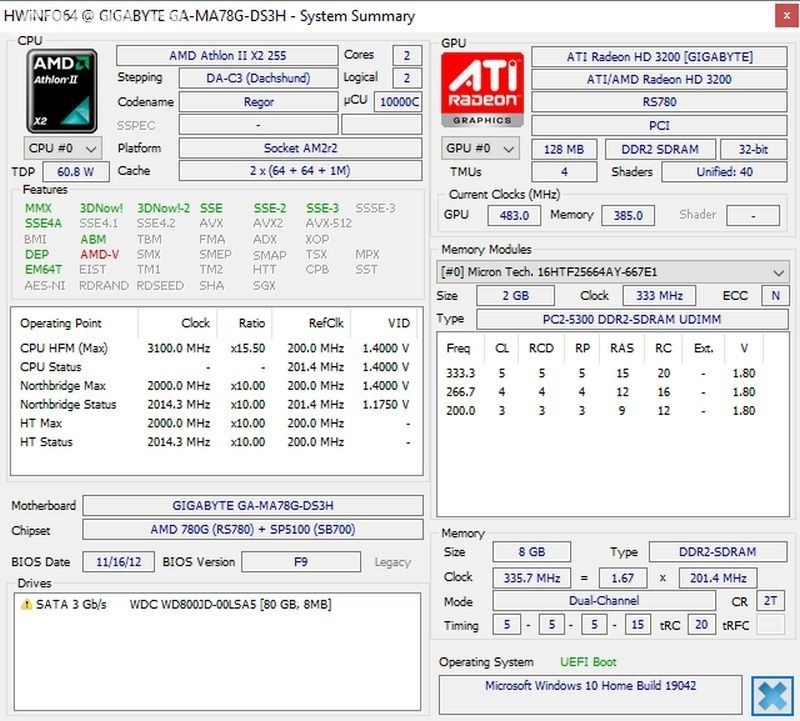Toggle the ECC status field showing N

pos(771,296)
